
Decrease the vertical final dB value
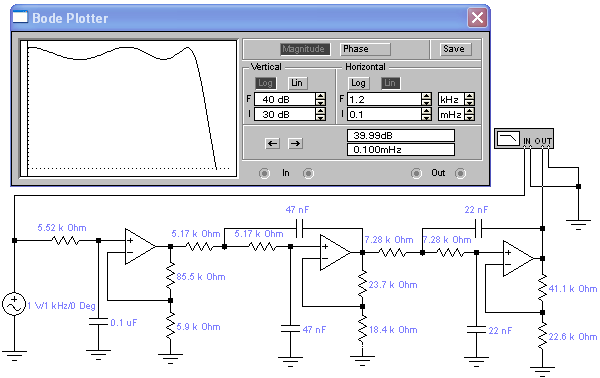tap(321, 103)
